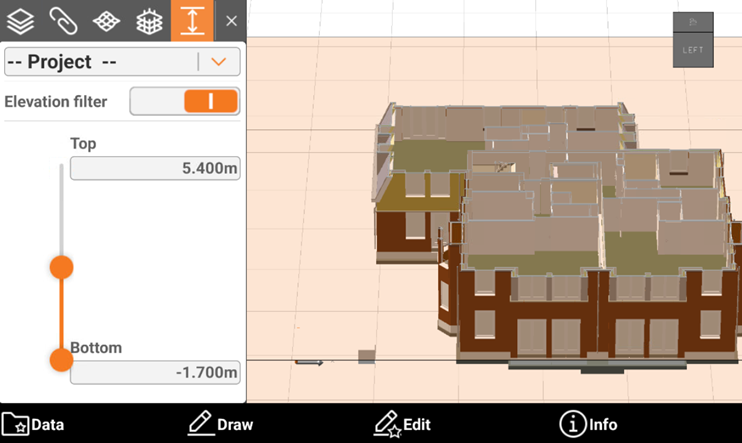Click the lower elevation slider handle
Screen dimensions: 742x443
62,360
